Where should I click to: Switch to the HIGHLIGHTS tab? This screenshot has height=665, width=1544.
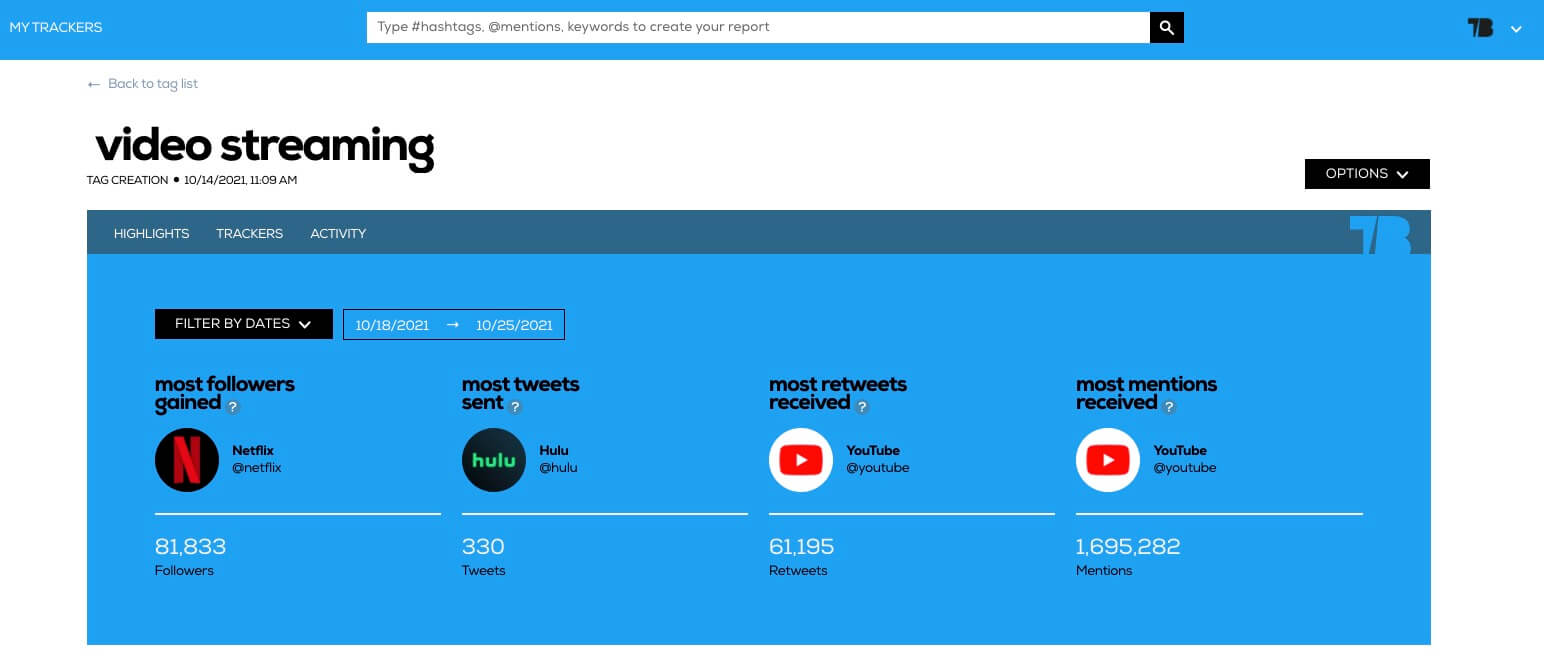point(151,233)
